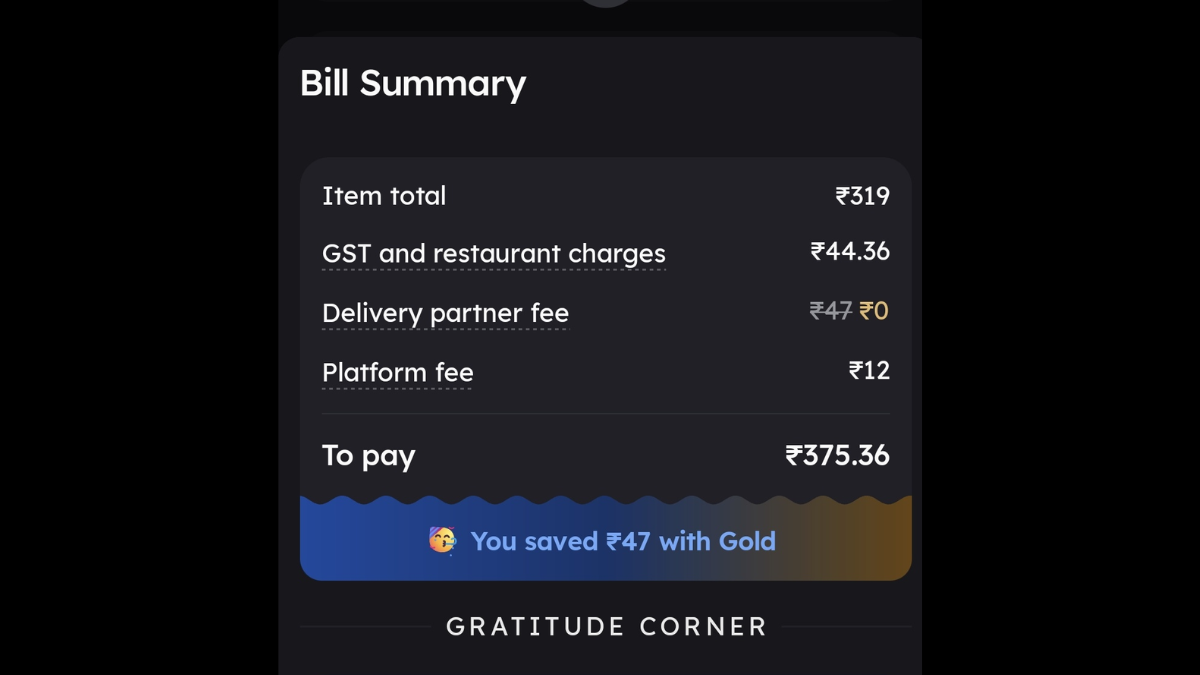Tap the struck-through ₹47 delivery fee
Viewport: 1200px width, 675px height.
coord(830,311)
